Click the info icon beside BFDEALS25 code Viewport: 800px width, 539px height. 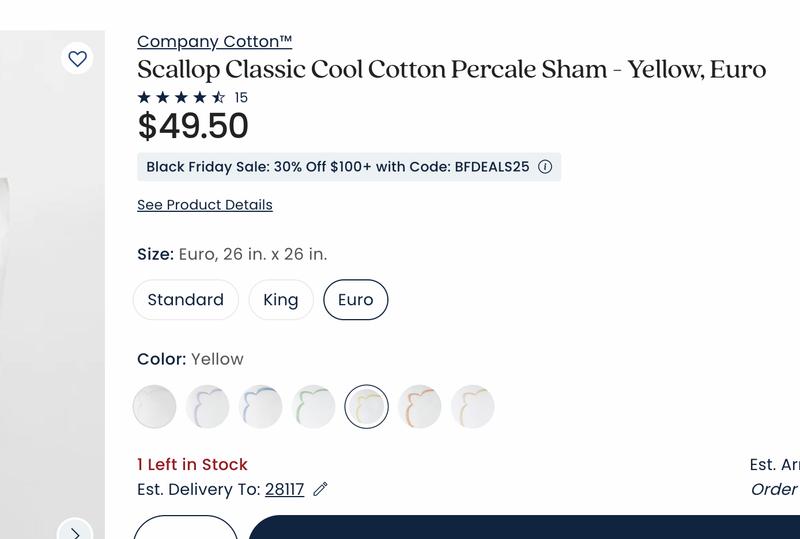(x=545, y=167)
